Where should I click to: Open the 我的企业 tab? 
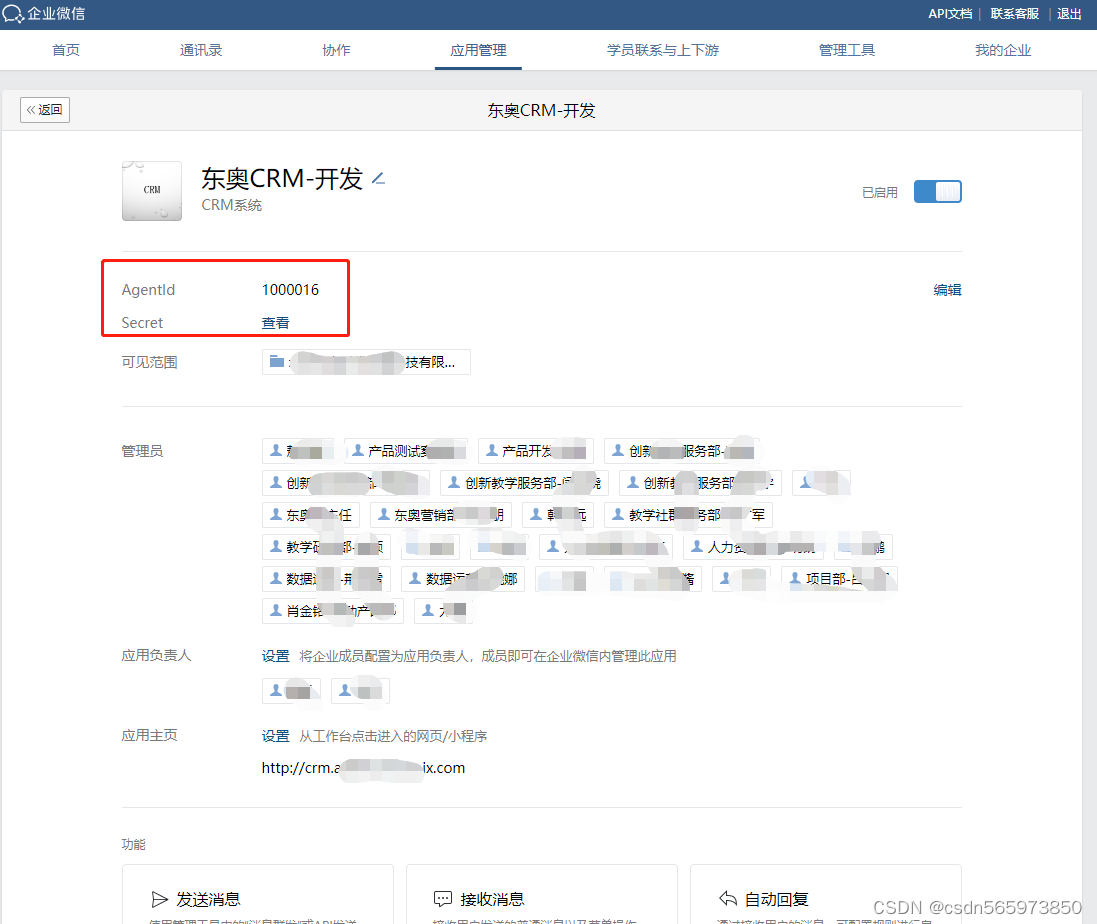1003,50
